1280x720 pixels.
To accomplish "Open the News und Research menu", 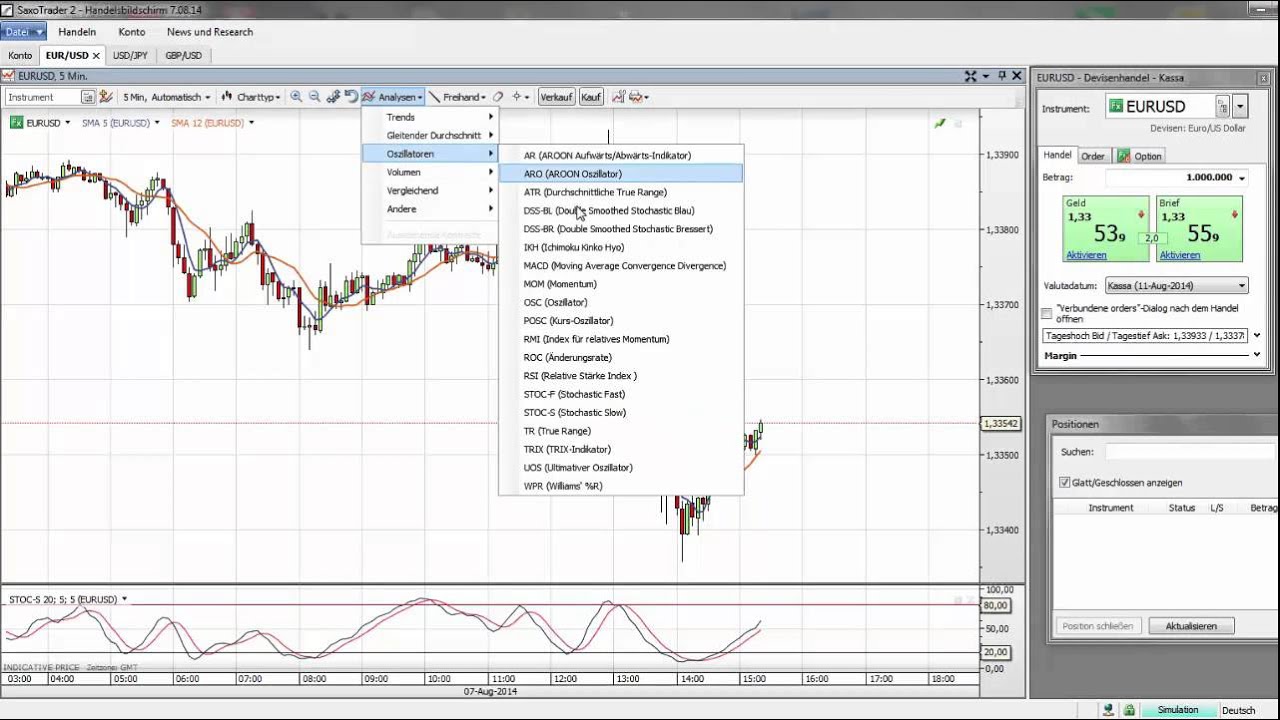I will (x=210, y=32).
